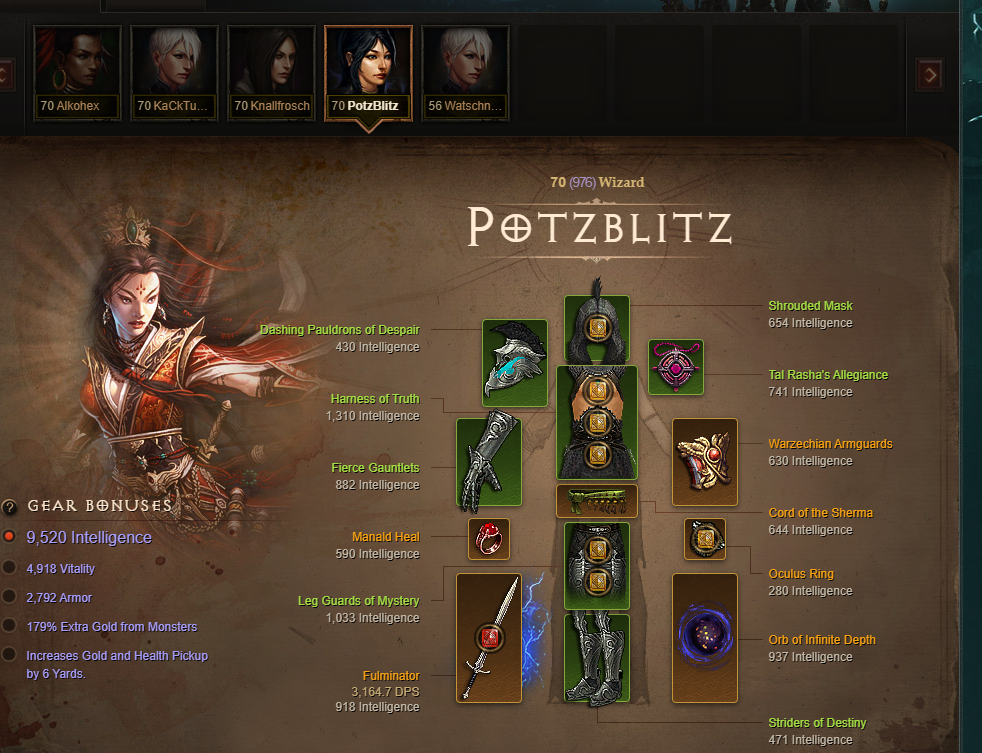Switch to the 70 Alkohex hero tab
This screenshot has height=753, width=982.
[77, 73]
